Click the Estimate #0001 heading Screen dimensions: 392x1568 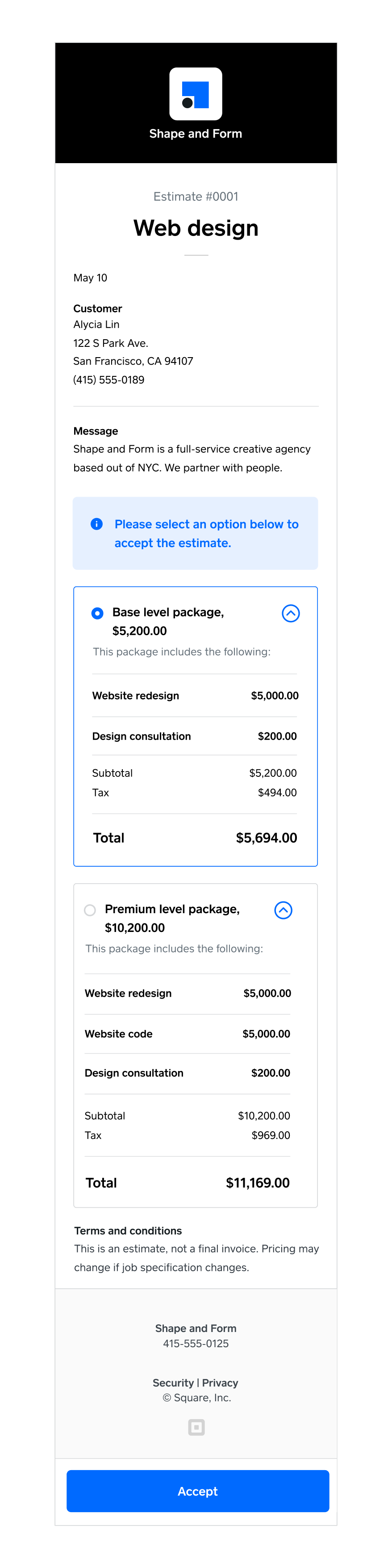click(196, 196)
